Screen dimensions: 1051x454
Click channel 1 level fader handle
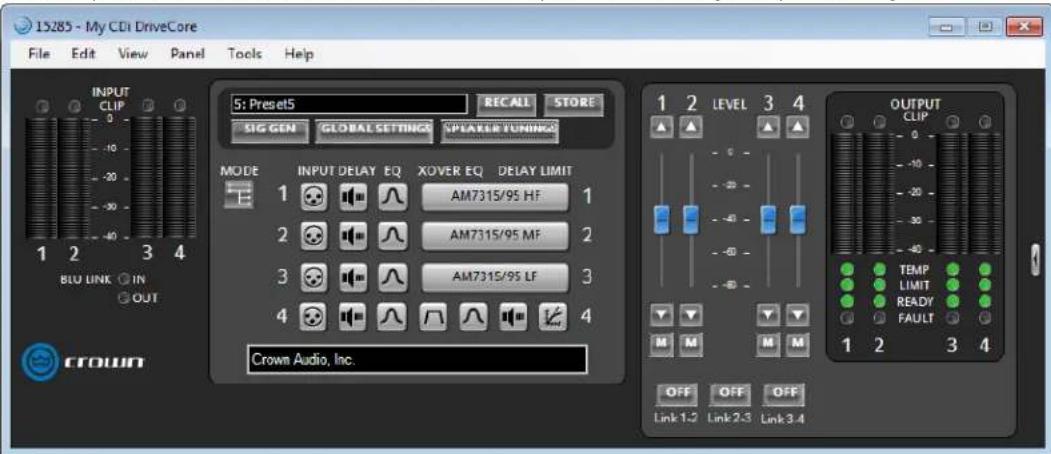(x=661, y=219)
